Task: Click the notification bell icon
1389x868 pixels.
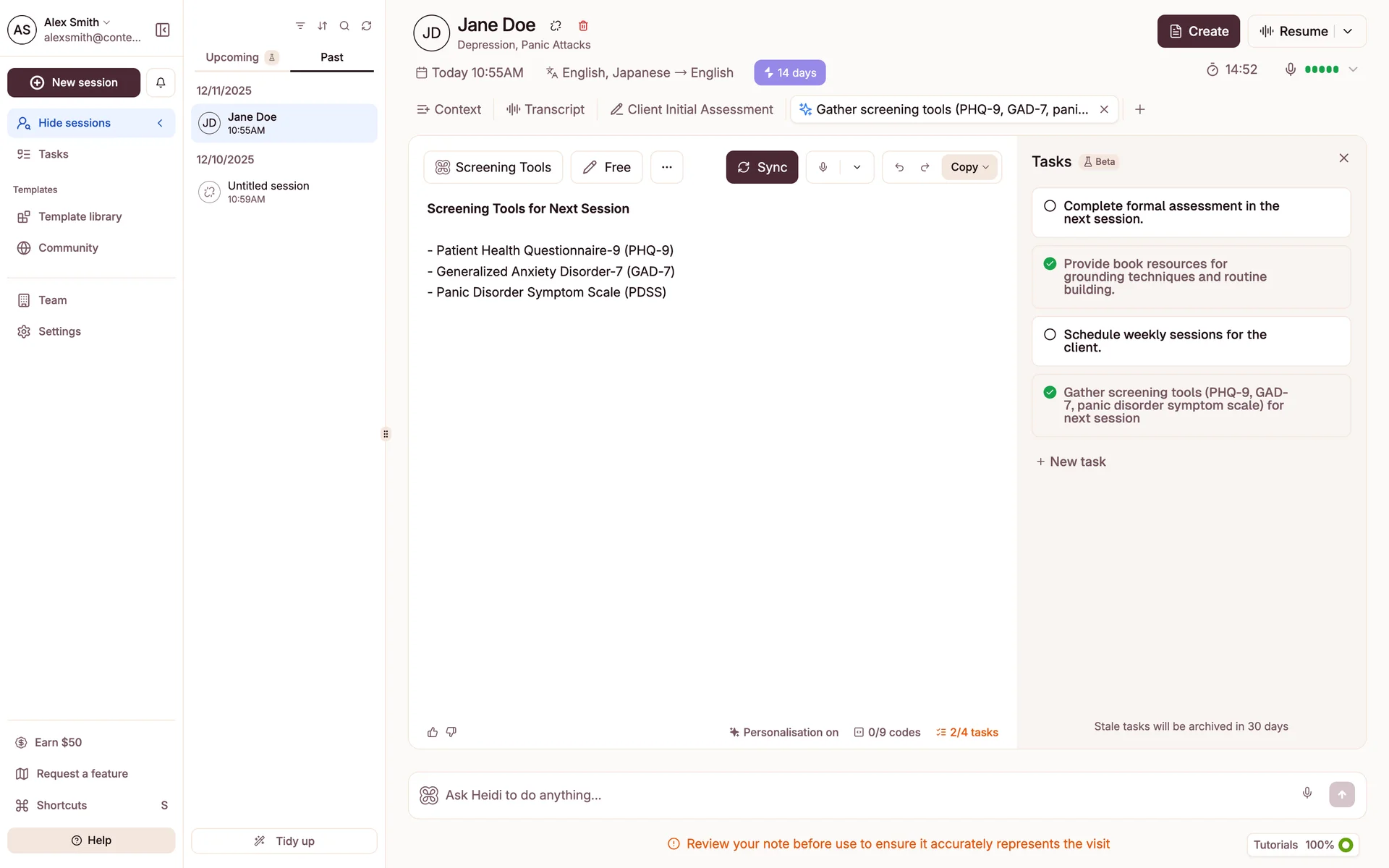Action: [x=161, y=82]
